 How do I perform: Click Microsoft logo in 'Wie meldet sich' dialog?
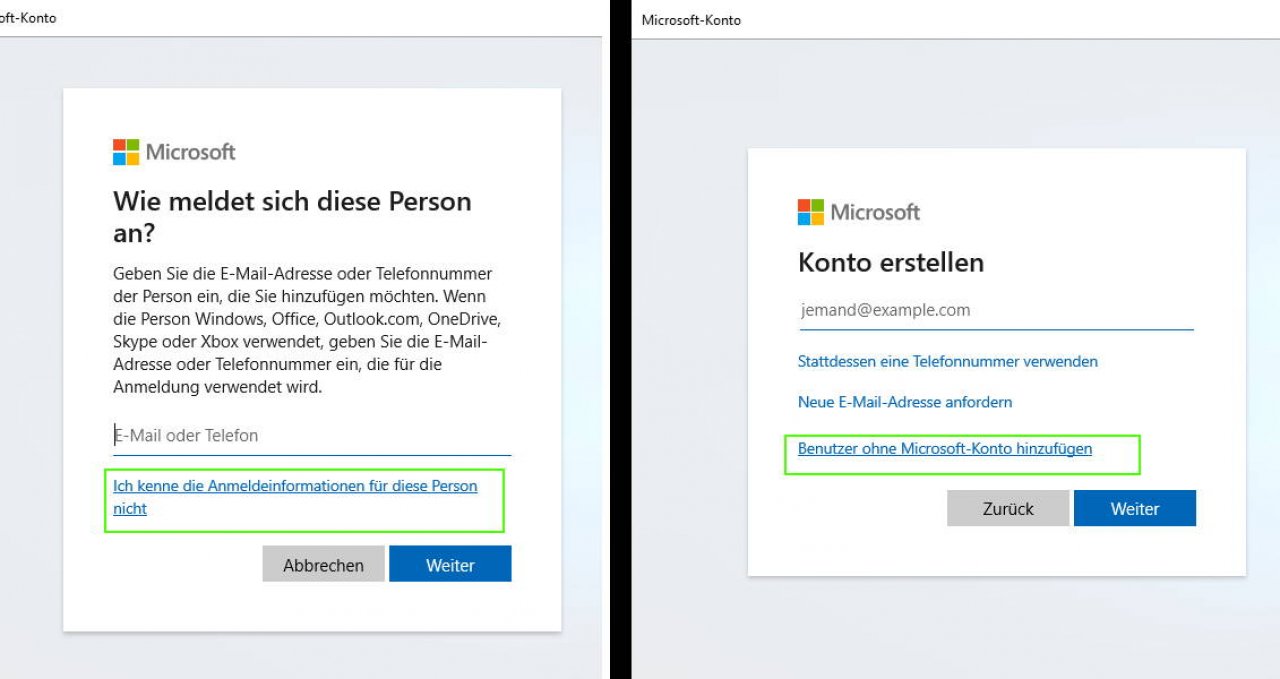point(174,152)
